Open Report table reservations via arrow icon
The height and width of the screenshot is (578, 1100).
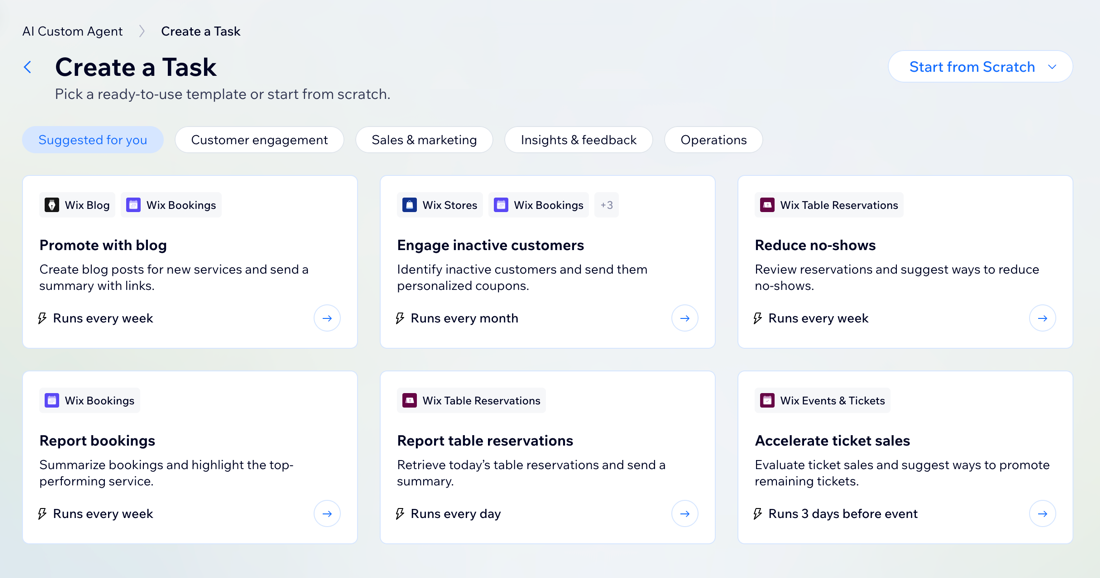[x=685, y=514]
